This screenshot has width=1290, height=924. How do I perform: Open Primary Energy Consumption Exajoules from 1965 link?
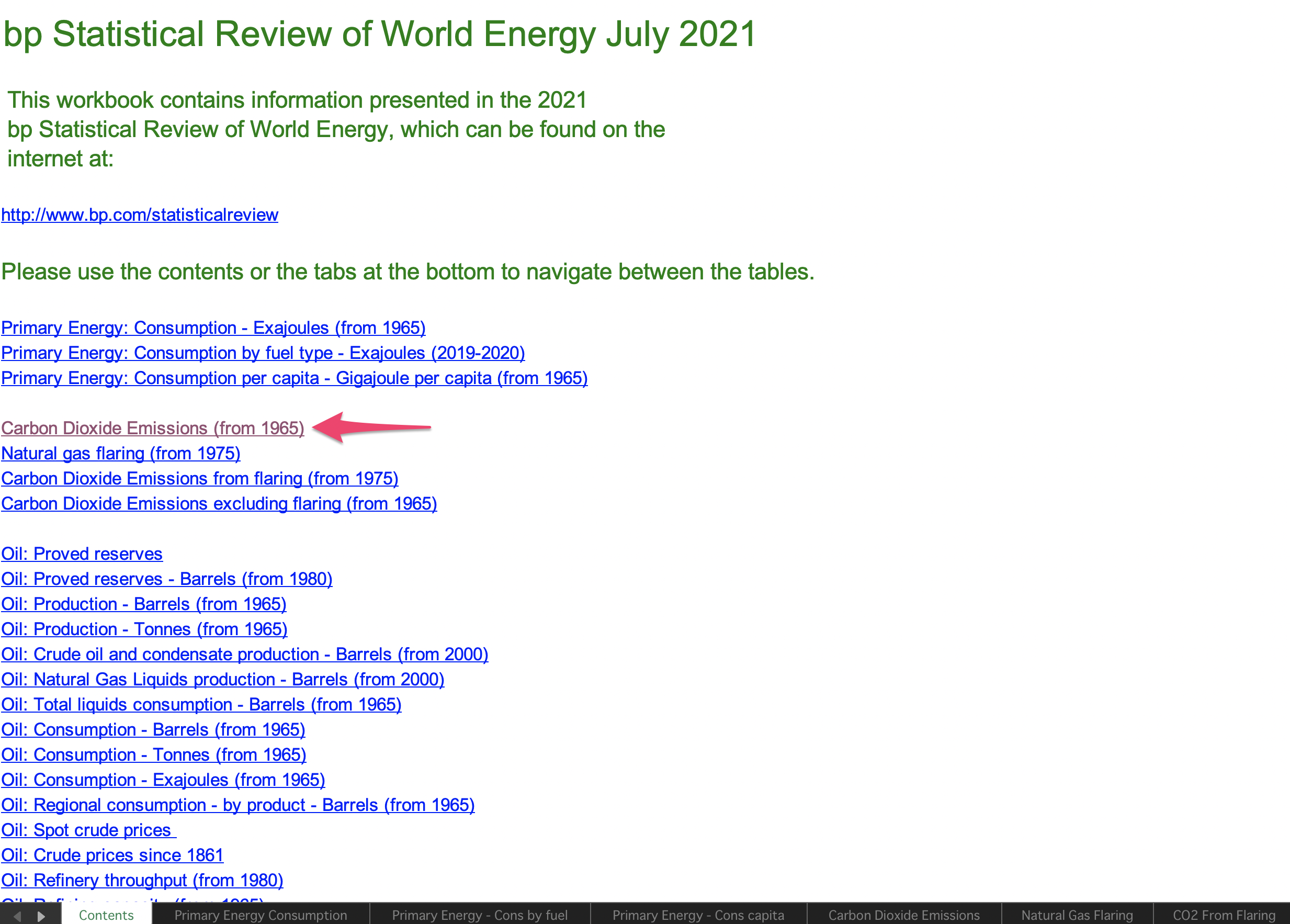pos(213,328)
